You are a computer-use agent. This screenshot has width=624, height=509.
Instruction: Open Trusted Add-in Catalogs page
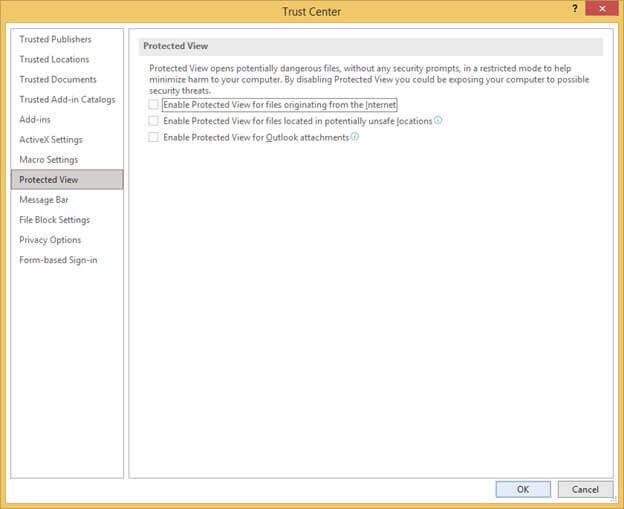pyautogui.click(x=67, y=99)
